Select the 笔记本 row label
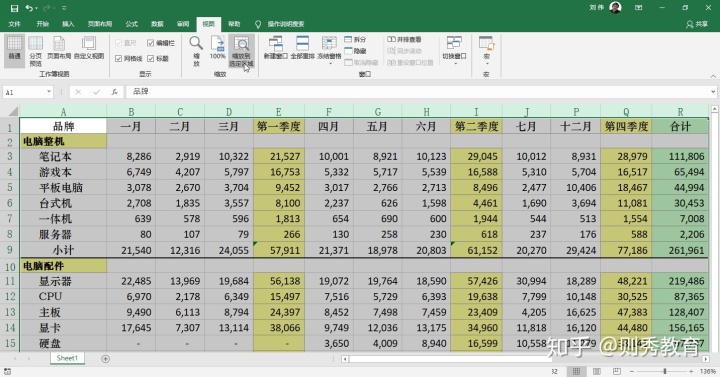This screenshot has width=720, height=377. click(63, 157)
